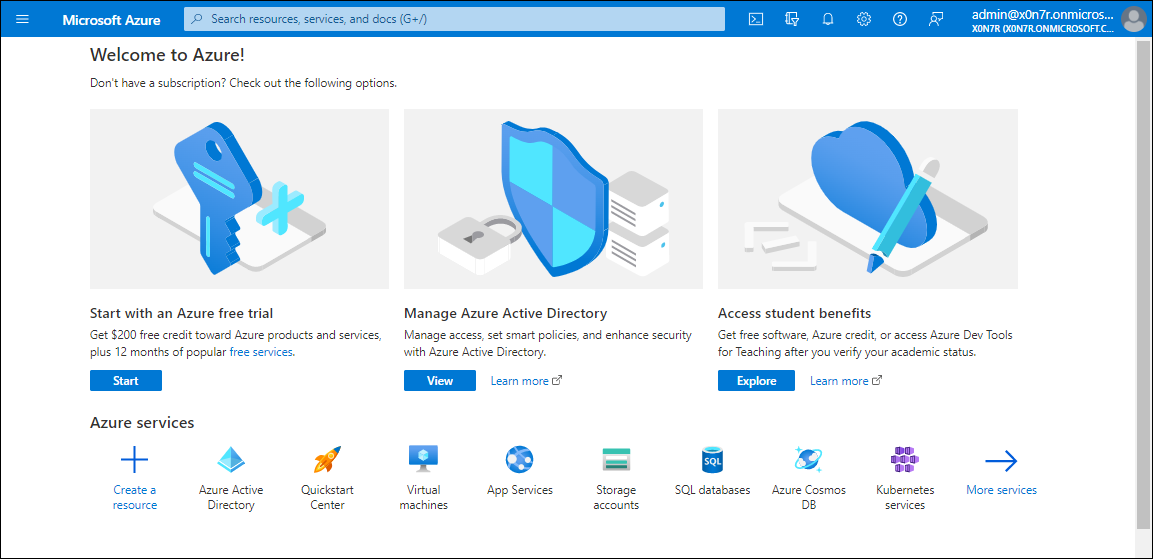This screenshot has width=1153, height=559.
Task: Click Explore under Access student benefits
Action: tap(756, 380)
